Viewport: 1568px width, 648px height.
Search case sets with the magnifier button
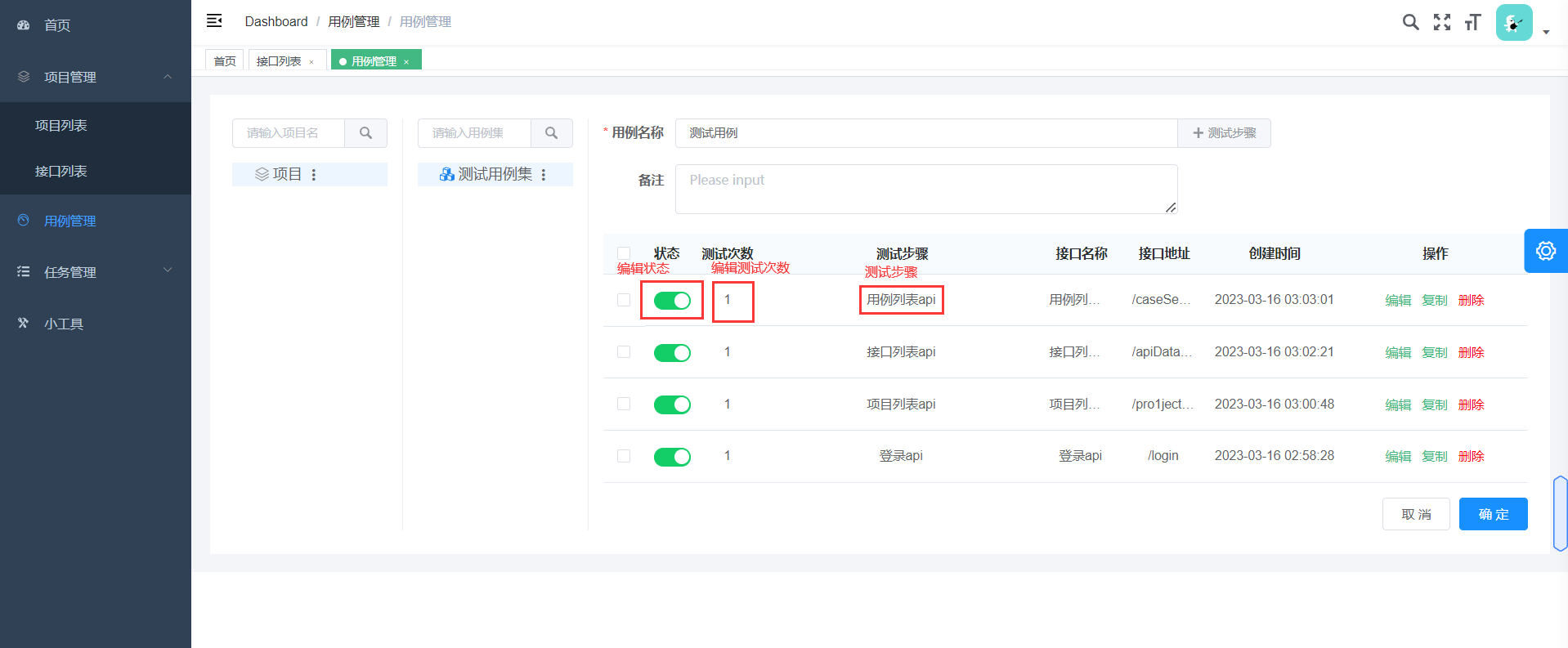pos(551,133)
